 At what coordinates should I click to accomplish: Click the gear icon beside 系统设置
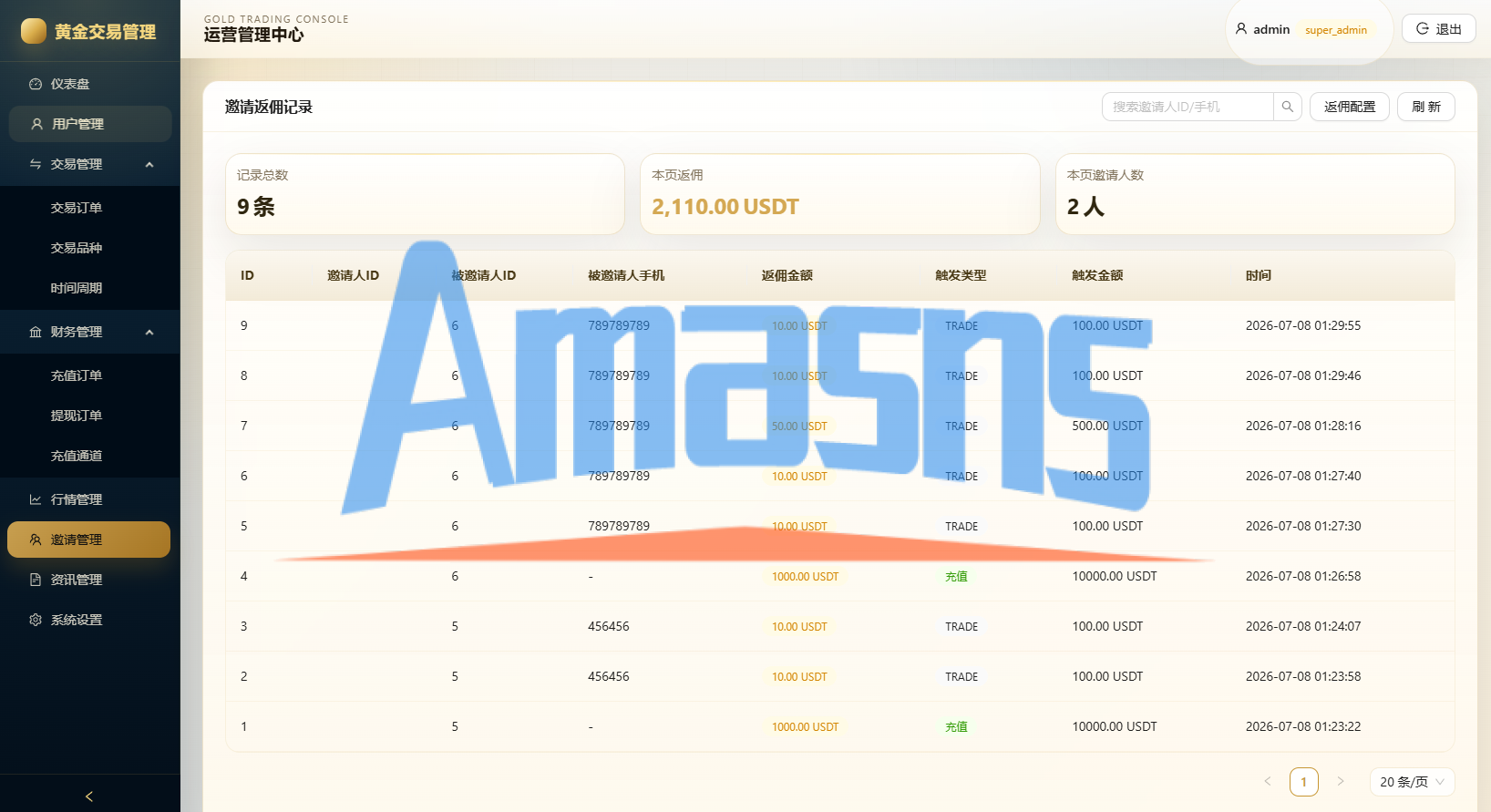36,620
